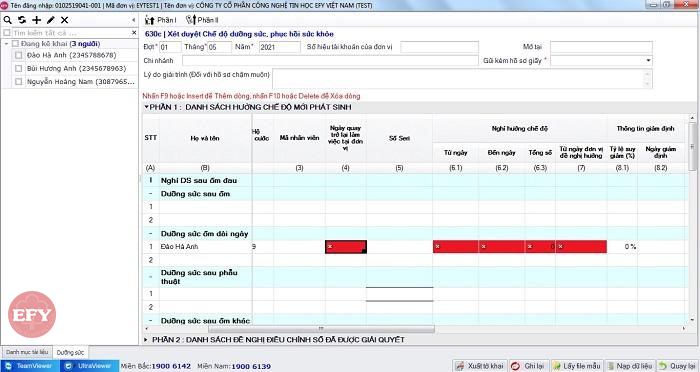Click the Số Seri column header
Image resolution: width=700 pixels, height=372 pixels.
(399, 138)
